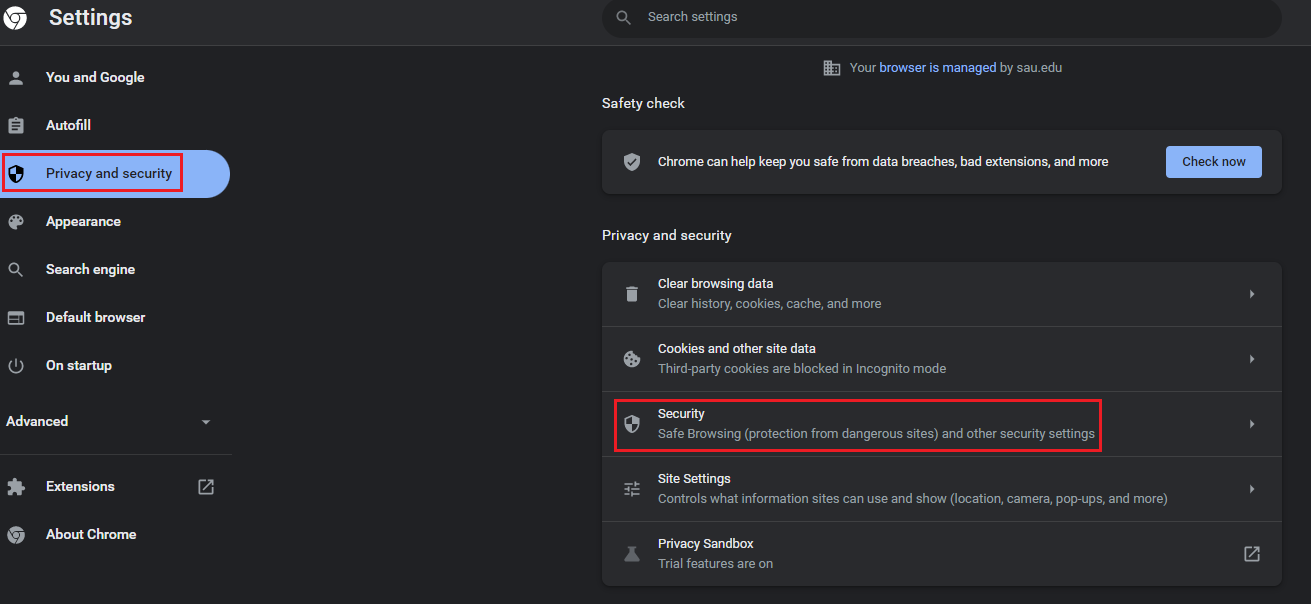Click the magnifier icon in search bar
The height and width of the screenshot is (604, 1311).
point(624,17)
